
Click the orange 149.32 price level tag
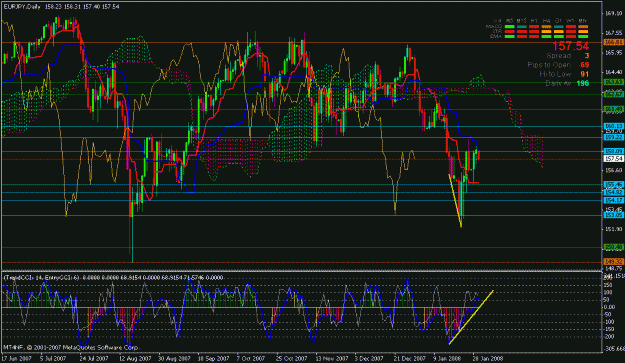(613, 262)
